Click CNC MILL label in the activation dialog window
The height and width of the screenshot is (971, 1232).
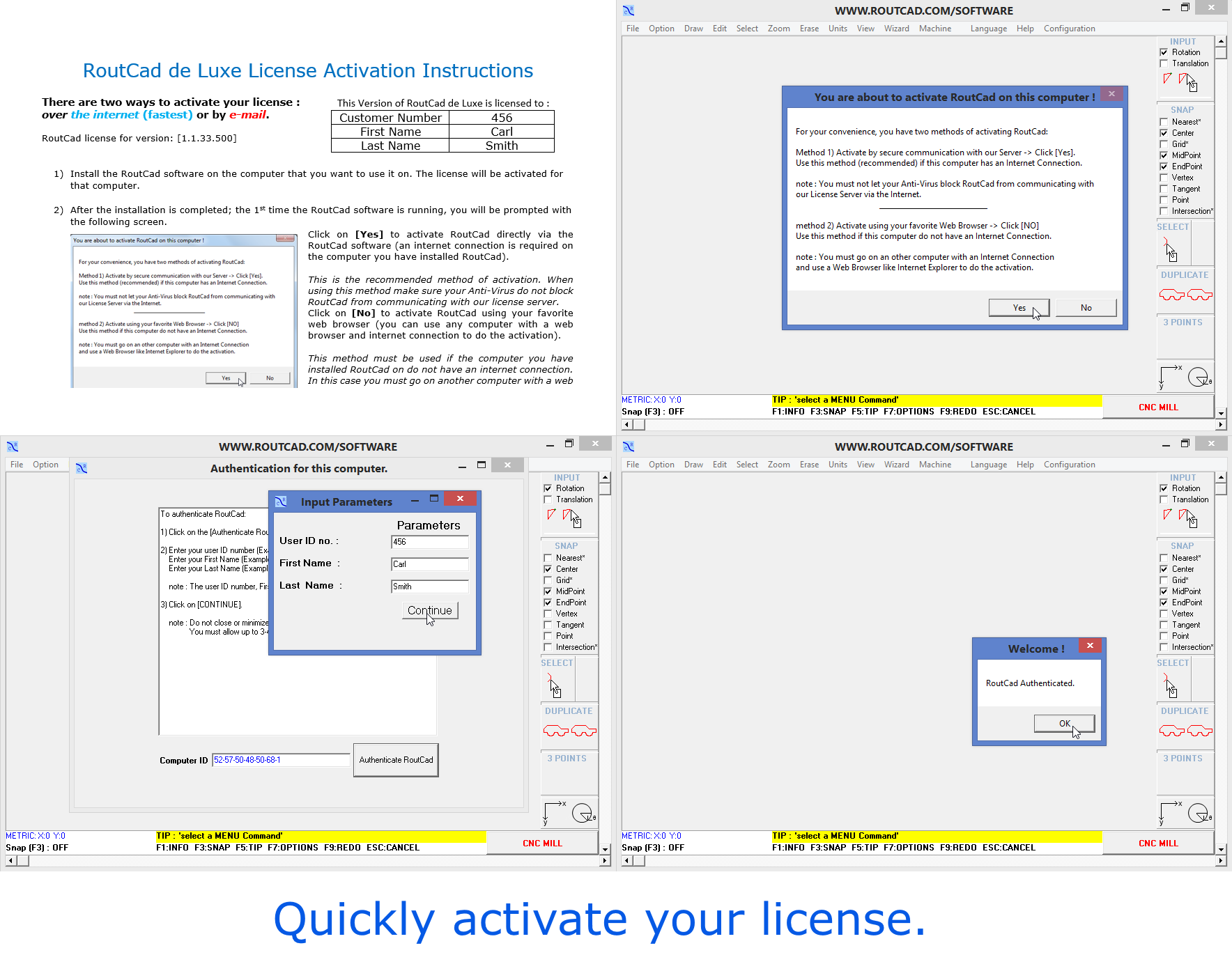pyautogui.click(x=1158, y=407)
